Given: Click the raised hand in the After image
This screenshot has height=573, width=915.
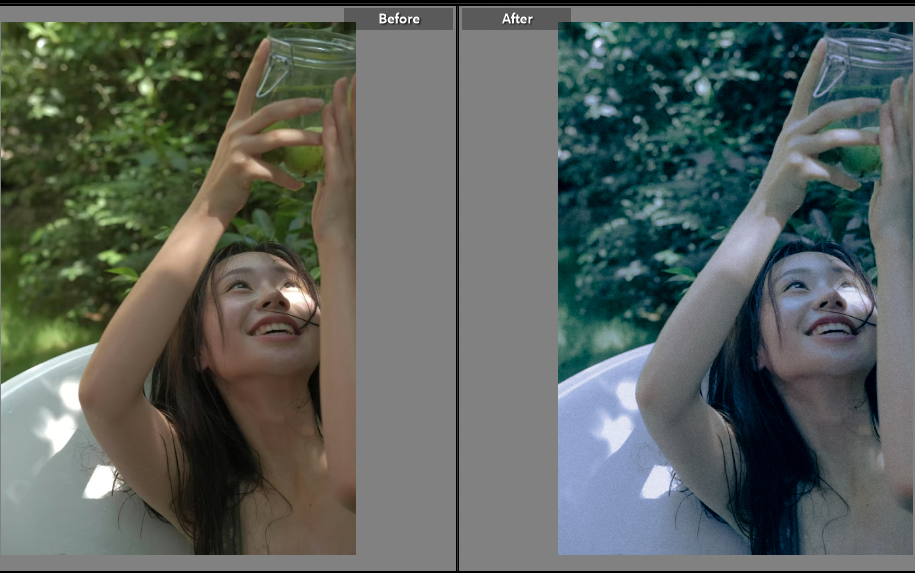Looking at the screenshot, I should [812, 140].
